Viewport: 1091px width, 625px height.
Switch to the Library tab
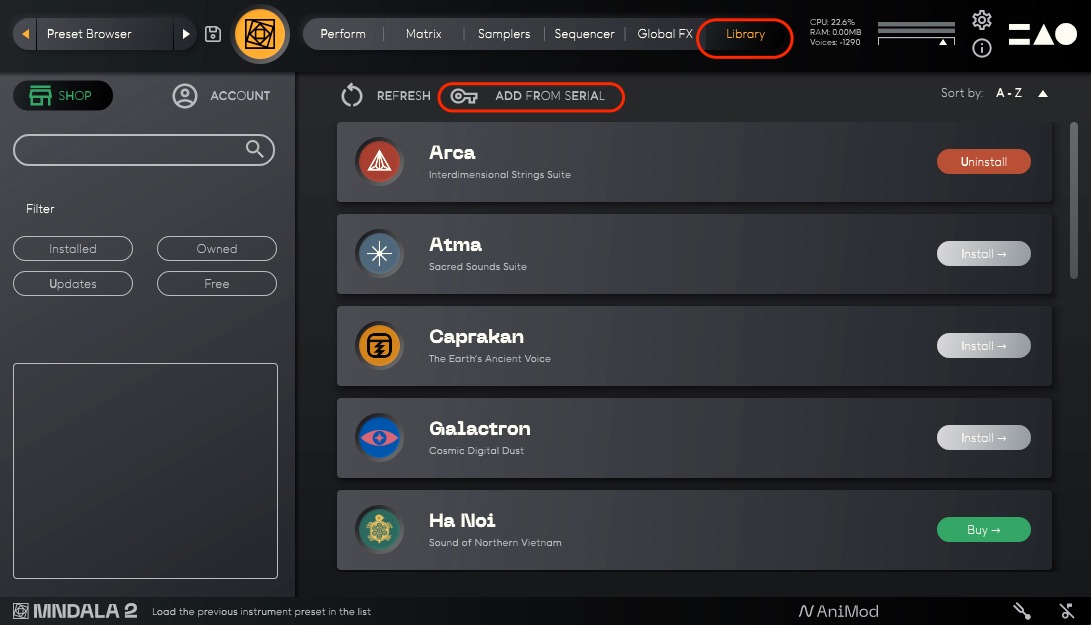(x=745, y=33)
